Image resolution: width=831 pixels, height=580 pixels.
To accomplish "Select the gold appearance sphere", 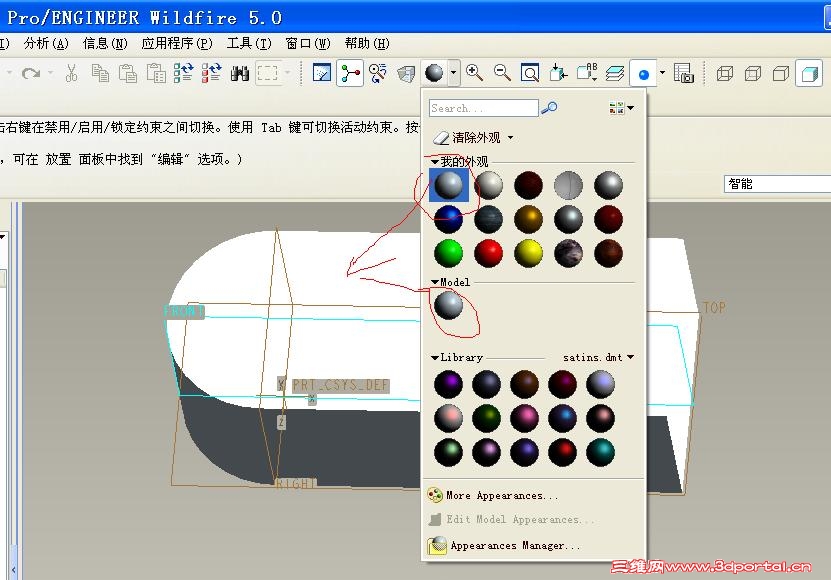I will point(528,219).
